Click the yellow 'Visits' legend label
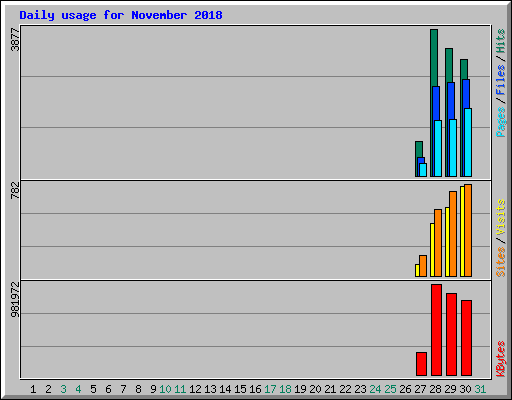Image resolution: width=512 pixels, height=400 pixels. point(501,217)
